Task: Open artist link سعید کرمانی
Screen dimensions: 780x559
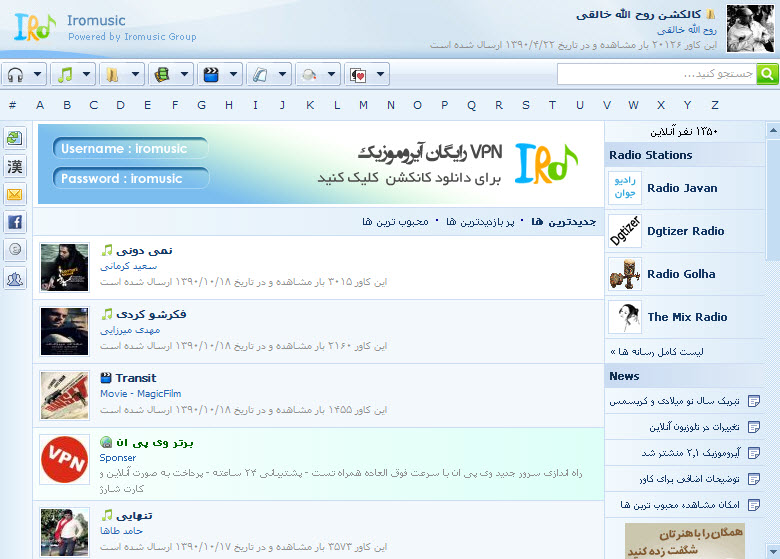Action: point(128,266)
